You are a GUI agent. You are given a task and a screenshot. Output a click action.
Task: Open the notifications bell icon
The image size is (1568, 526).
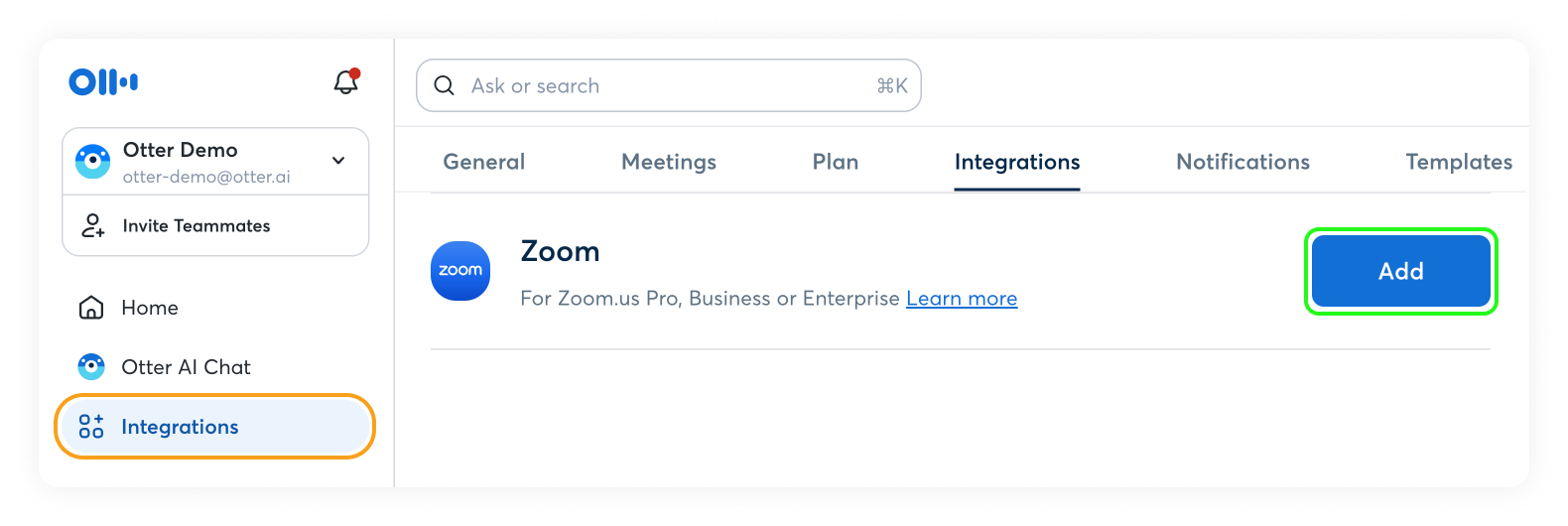point(345,82)
